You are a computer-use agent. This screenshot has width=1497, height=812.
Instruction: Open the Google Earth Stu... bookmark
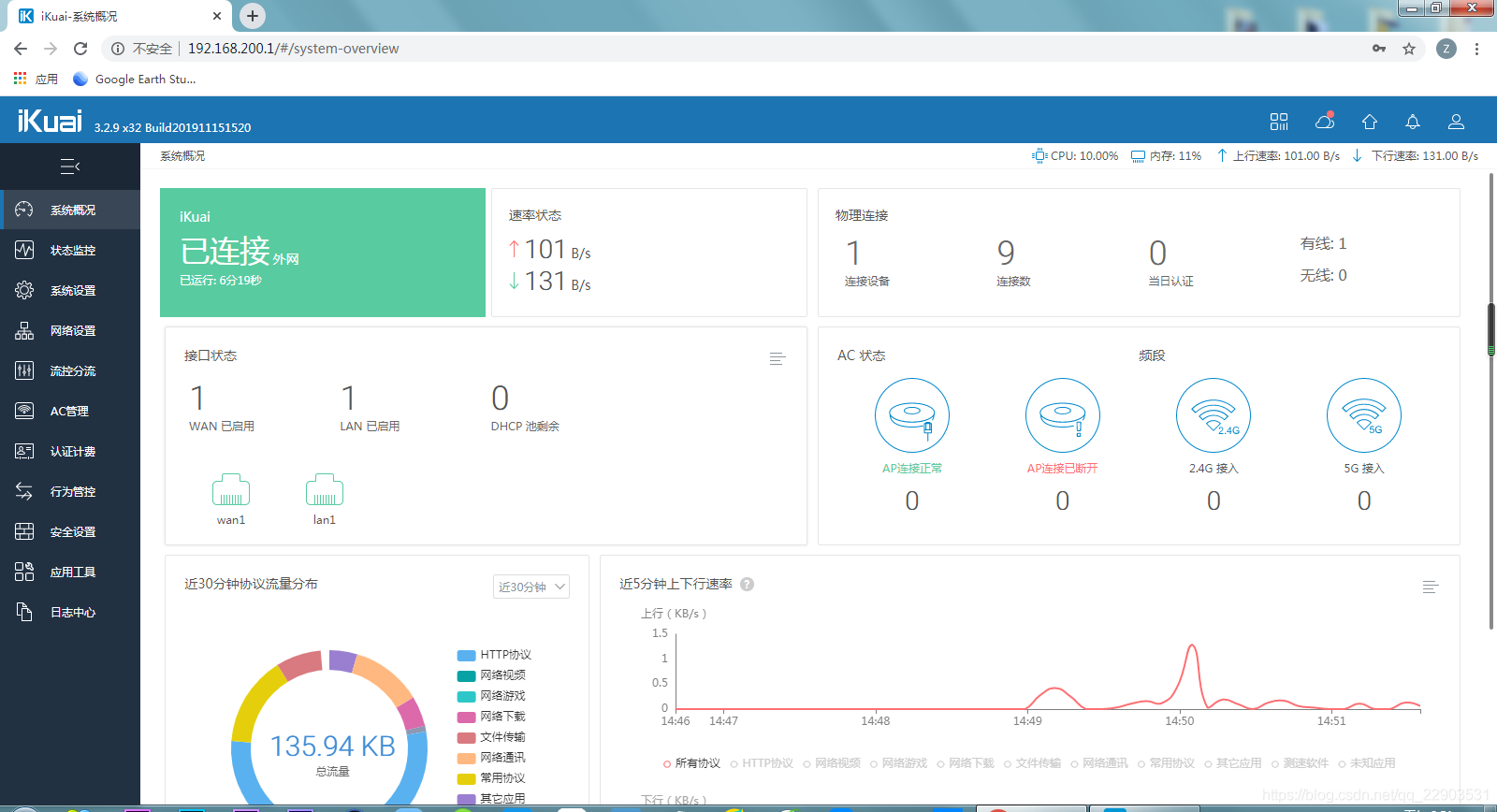point(135,80)
